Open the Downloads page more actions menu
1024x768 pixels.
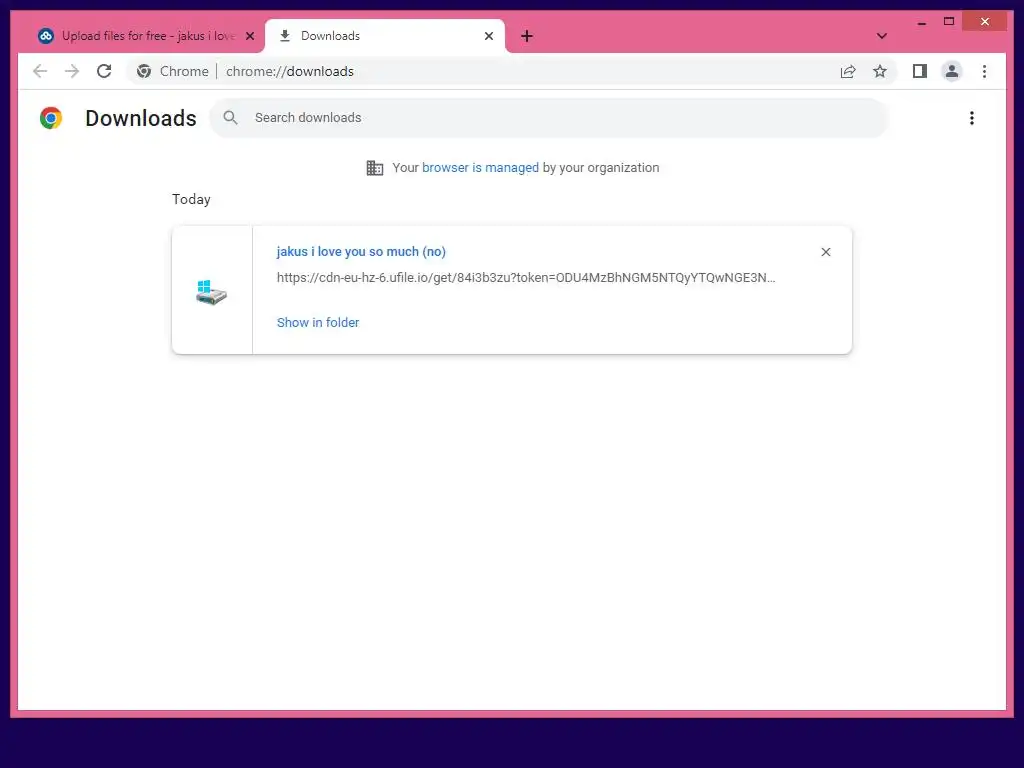(972, 118)
